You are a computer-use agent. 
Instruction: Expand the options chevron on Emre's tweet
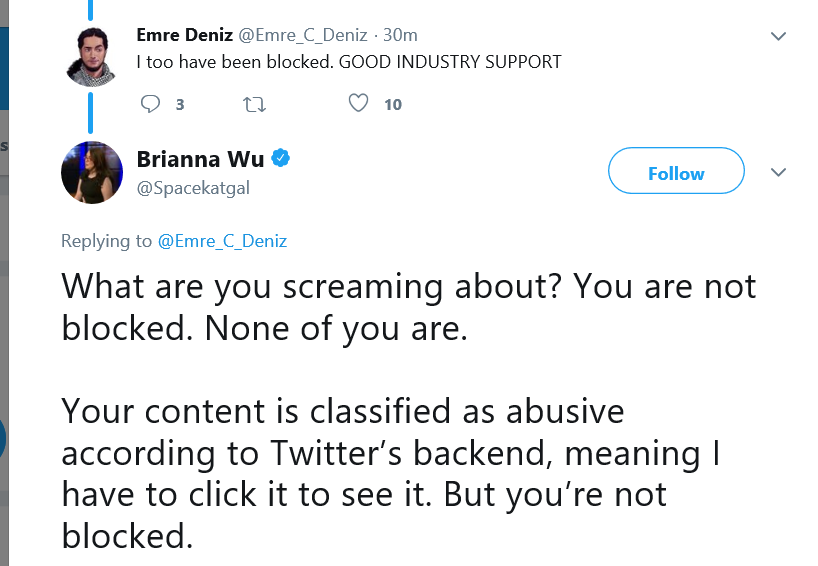[x=778, y=36]
